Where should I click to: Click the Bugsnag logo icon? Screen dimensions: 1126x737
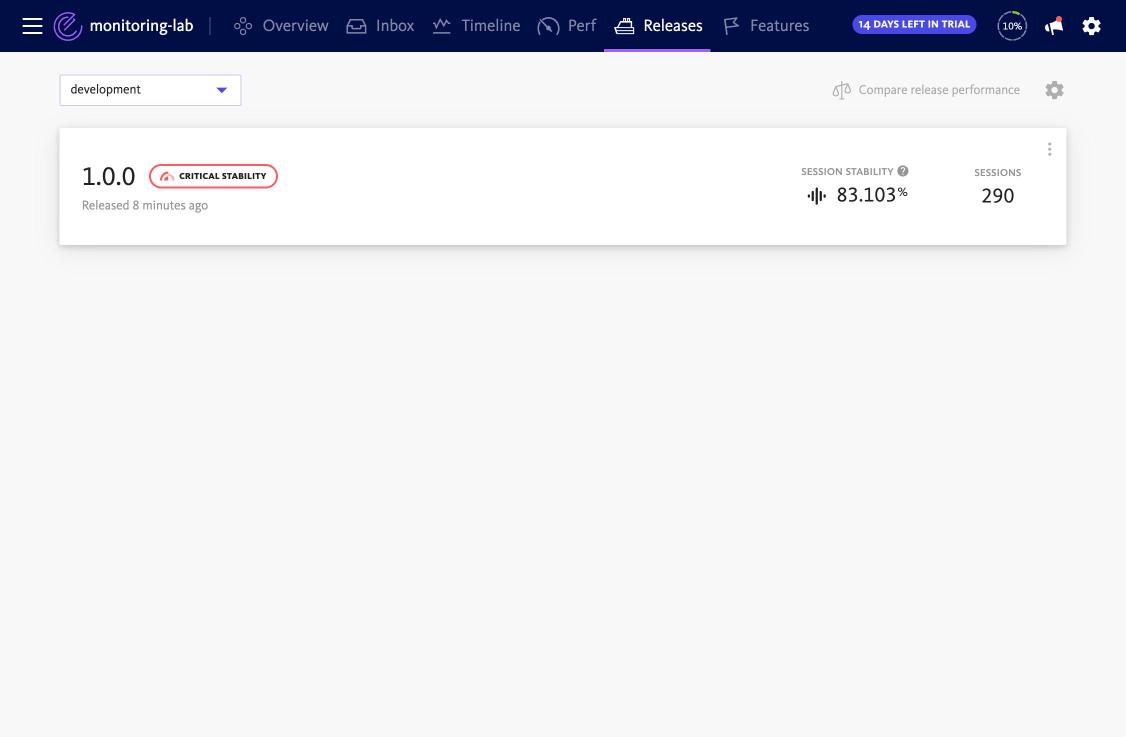point(68,26)
